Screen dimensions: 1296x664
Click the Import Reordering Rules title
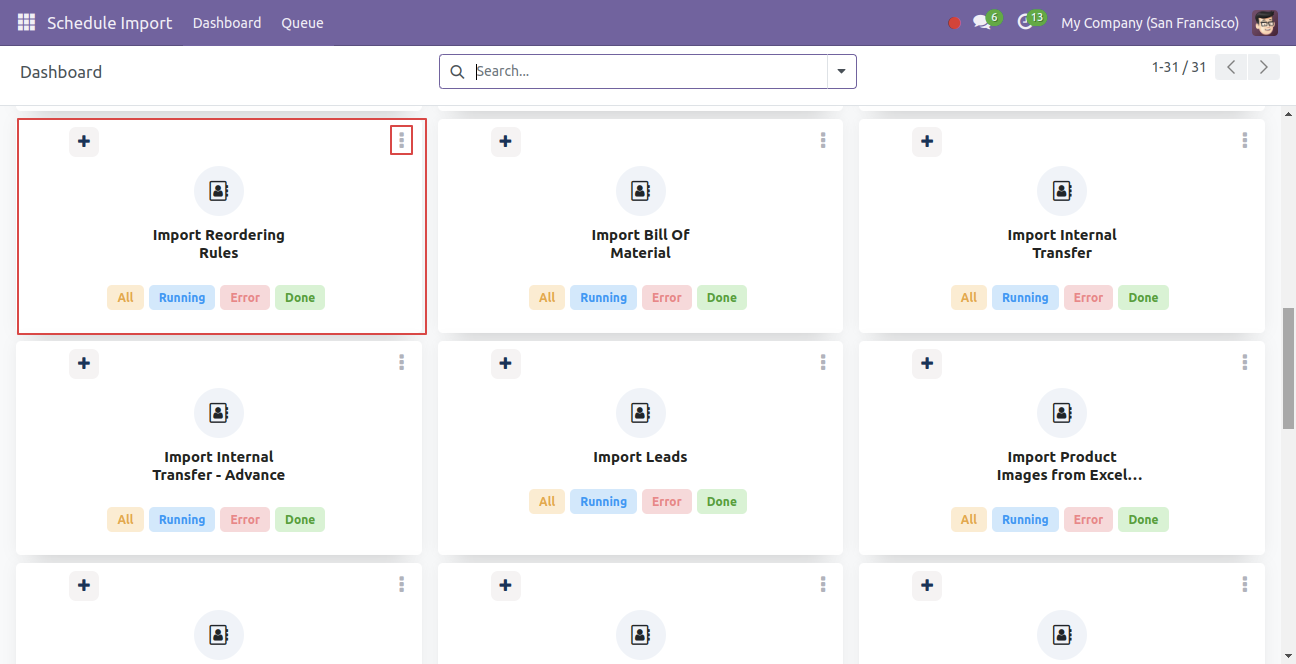tap(219, 244)
